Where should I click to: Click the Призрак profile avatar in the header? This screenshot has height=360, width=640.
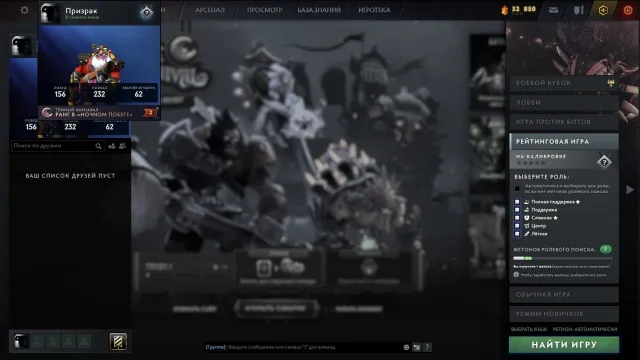click(51, 13)
